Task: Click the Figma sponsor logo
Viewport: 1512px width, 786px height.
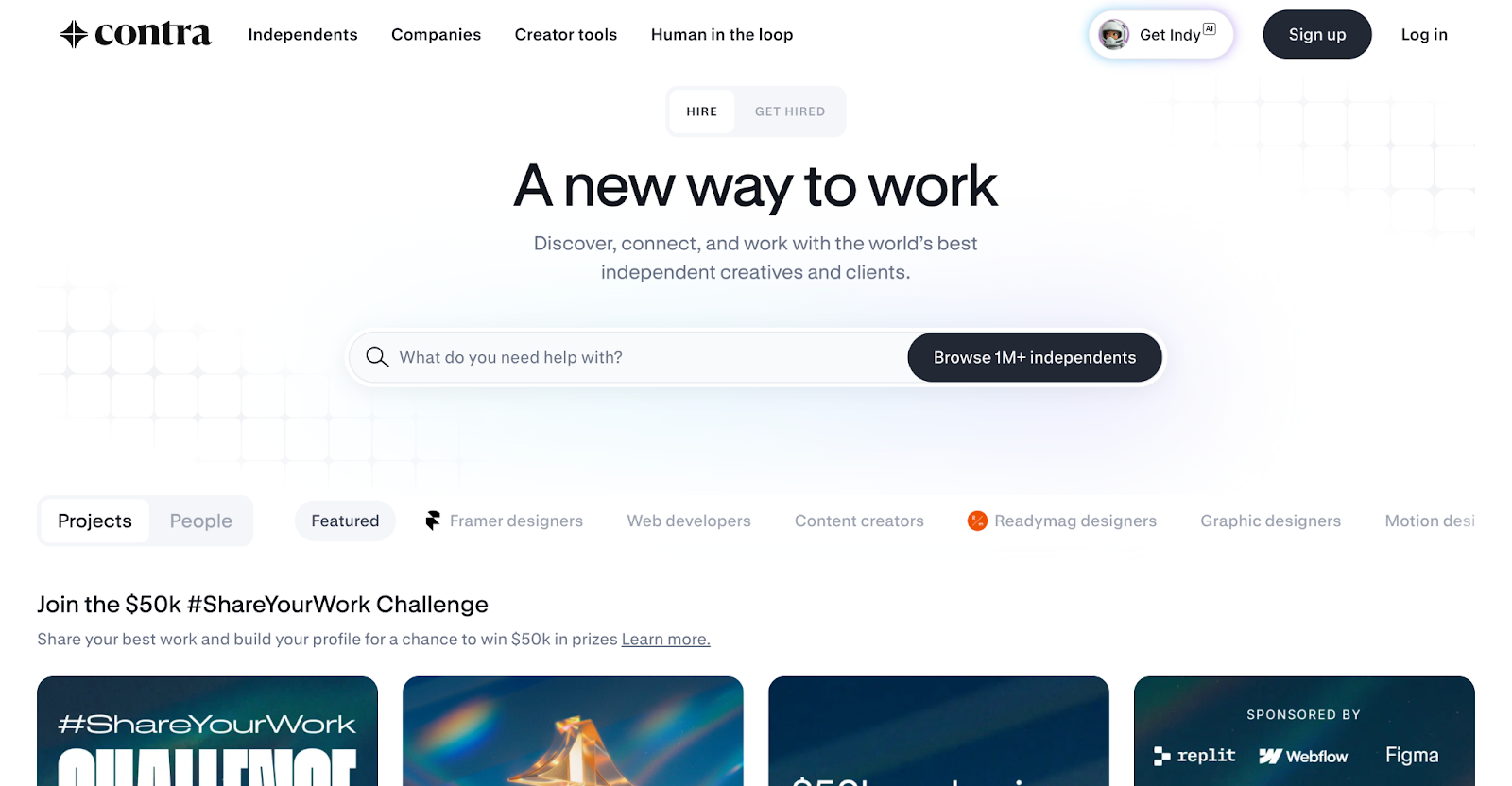Action: [1412, 755]
